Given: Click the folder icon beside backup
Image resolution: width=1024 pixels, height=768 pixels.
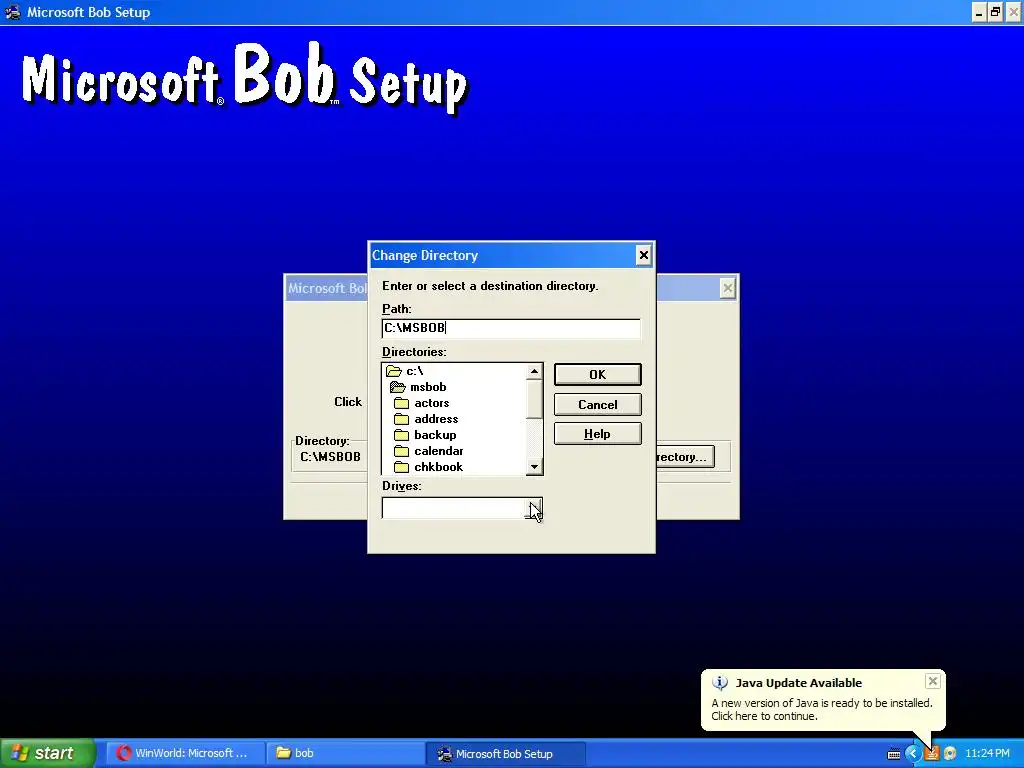Looking at the screenshot, I should tap(402, 435).
